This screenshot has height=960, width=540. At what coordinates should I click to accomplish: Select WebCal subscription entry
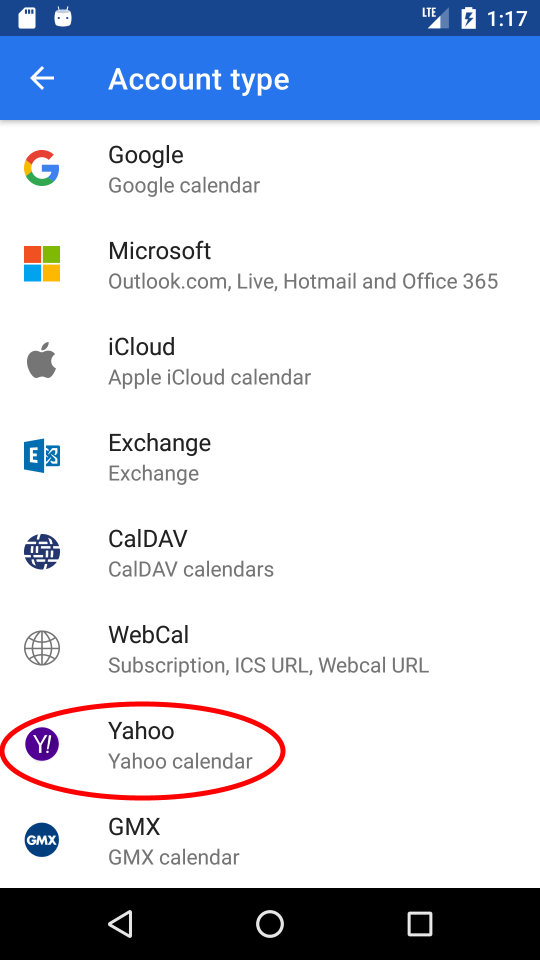270,648
